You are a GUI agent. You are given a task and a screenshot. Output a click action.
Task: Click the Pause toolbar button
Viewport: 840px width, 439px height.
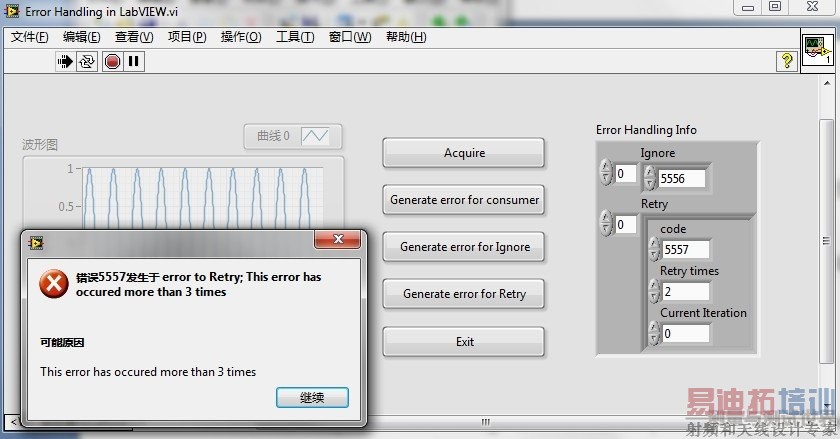(x=134, y=62)
